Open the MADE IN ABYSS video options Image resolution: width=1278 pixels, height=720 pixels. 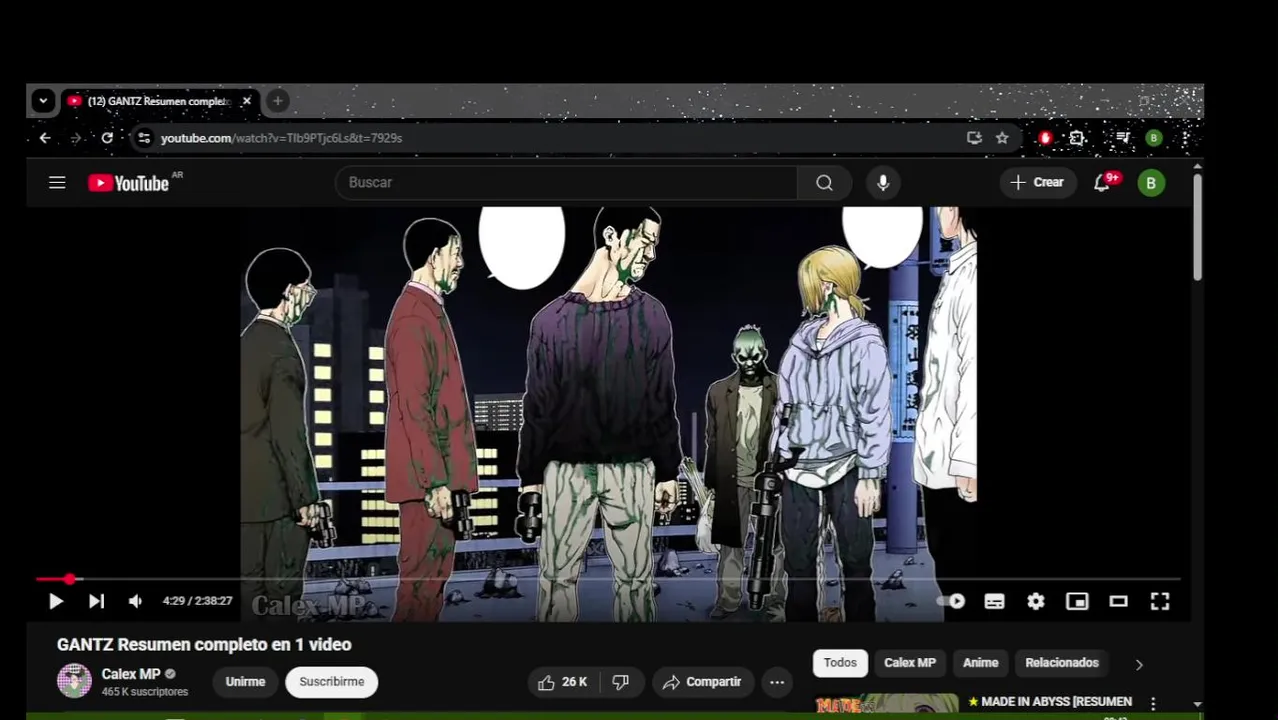1153,703
